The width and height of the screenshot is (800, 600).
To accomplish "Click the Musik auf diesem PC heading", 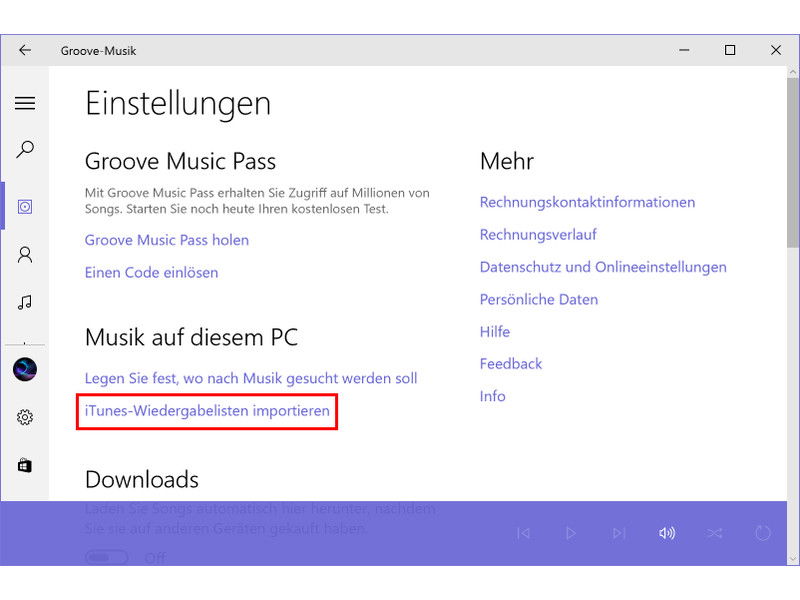I will pos(191,338).
